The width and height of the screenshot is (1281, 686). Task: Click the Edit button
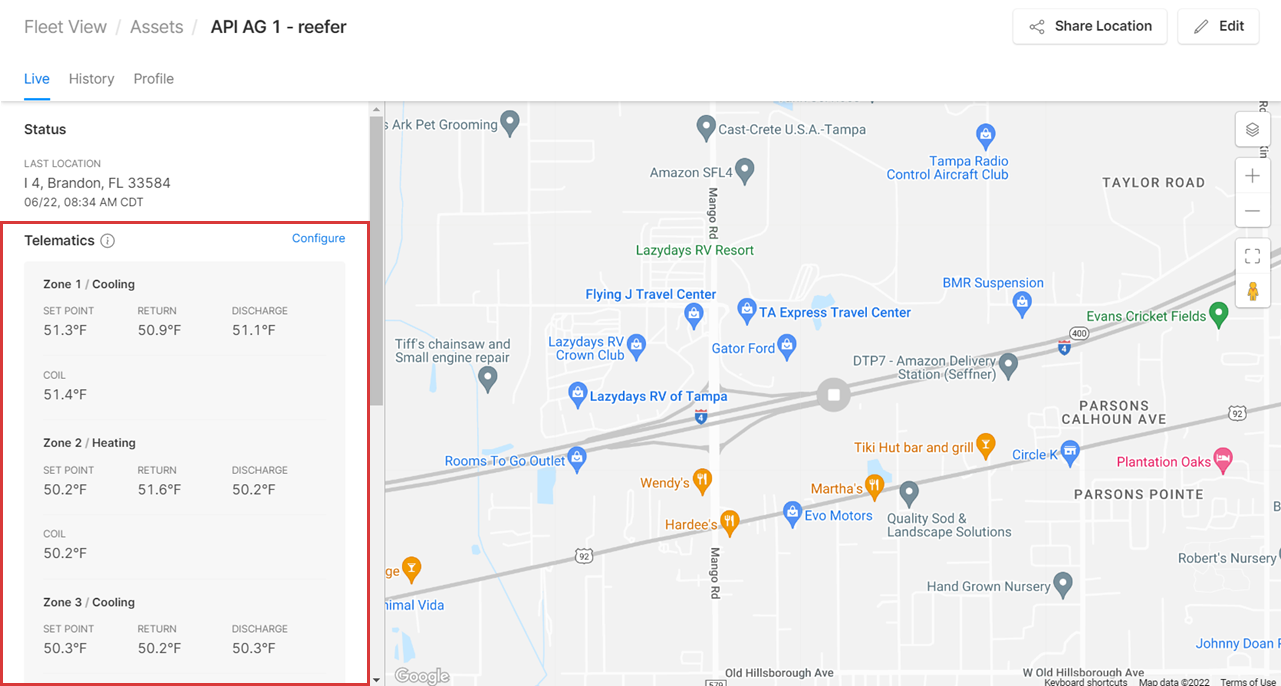tap(1218, 26)
